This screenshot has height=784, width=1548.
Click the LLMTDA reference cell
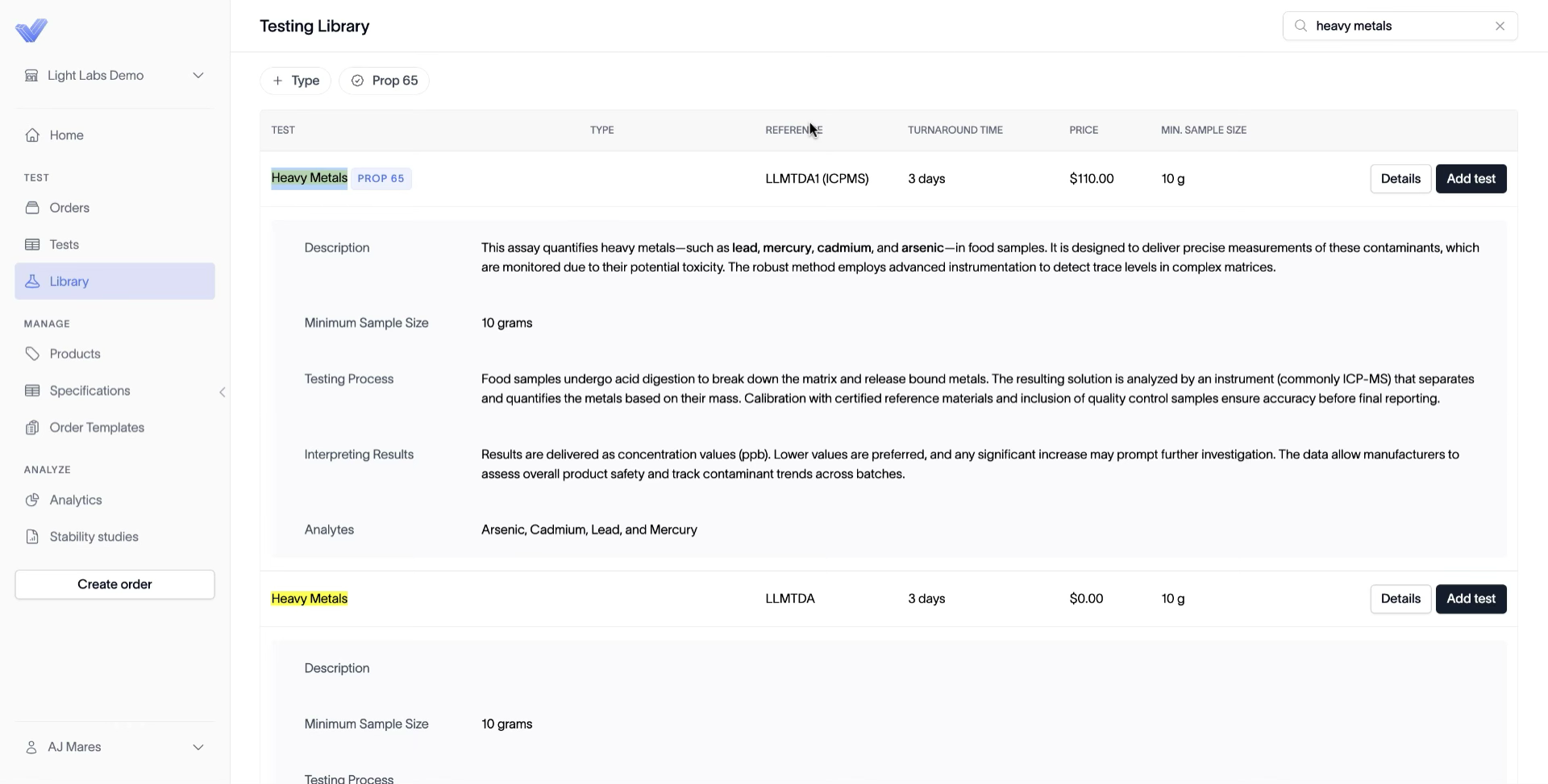790,599
